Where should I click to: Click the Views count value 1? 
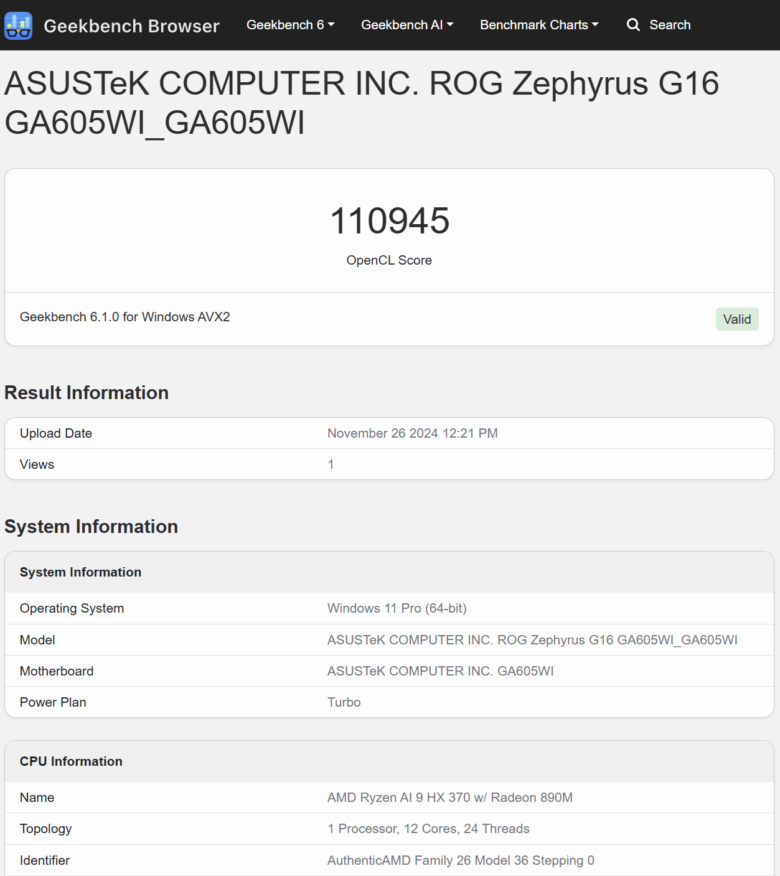coord(331,464)
